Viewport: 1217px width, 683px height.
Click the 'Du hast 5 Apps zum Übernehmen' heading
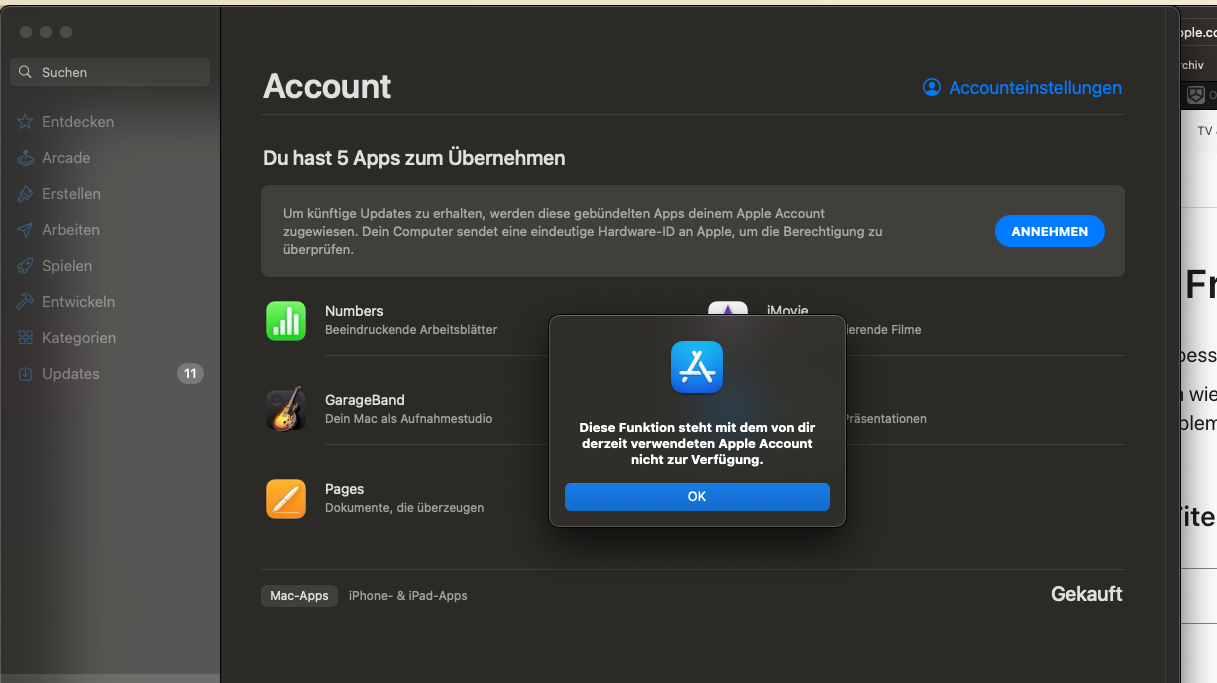(414, 158)
